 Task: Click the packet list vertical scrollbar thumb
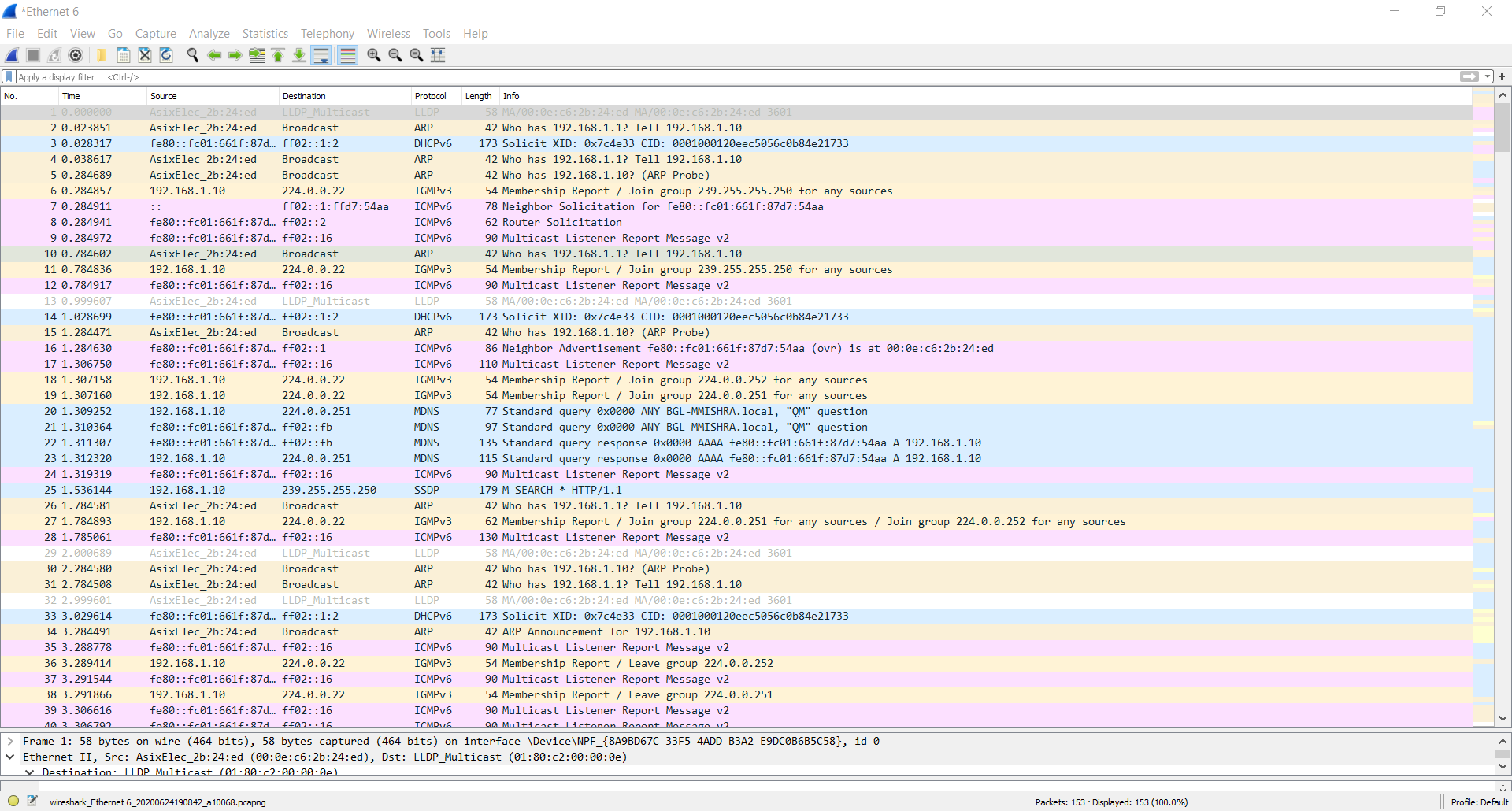click(x=1503, y=128)
